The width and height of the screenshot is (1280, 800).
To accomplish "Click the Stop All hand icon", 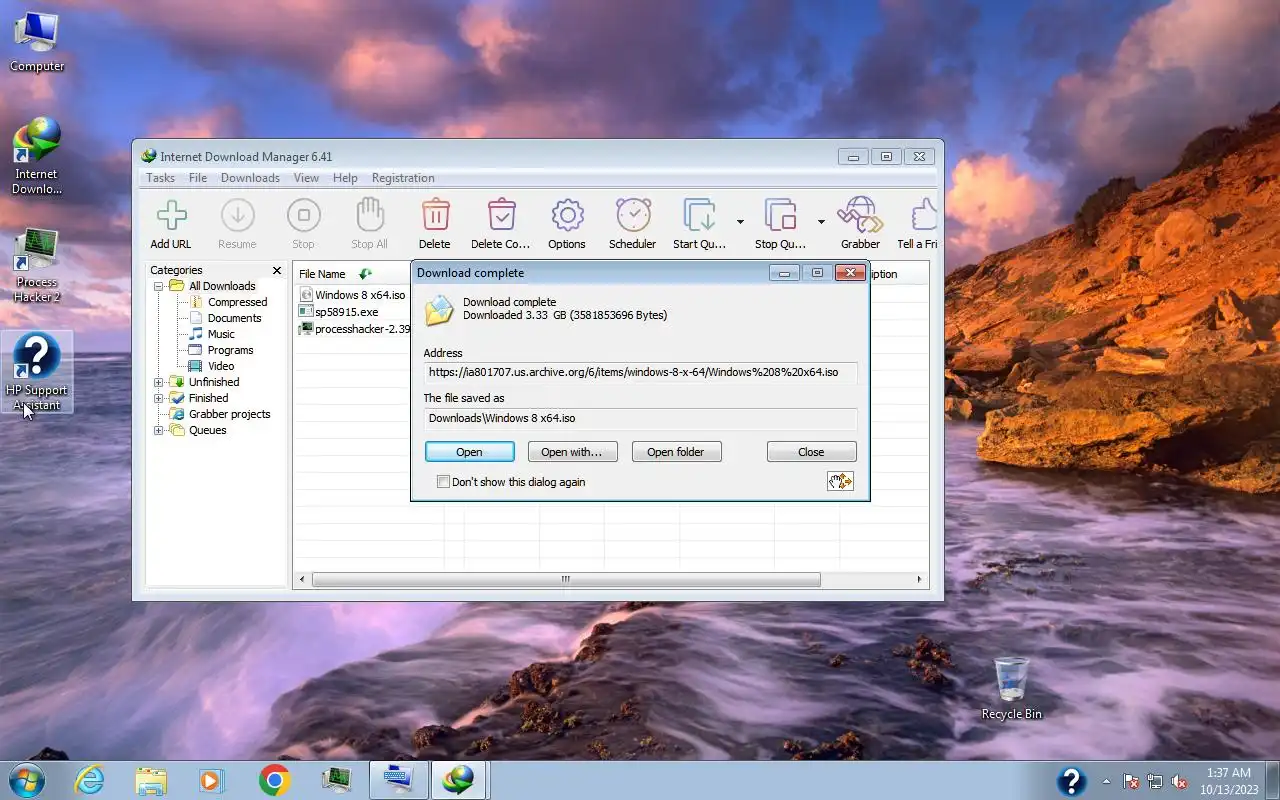I will [x=369, y=223].
